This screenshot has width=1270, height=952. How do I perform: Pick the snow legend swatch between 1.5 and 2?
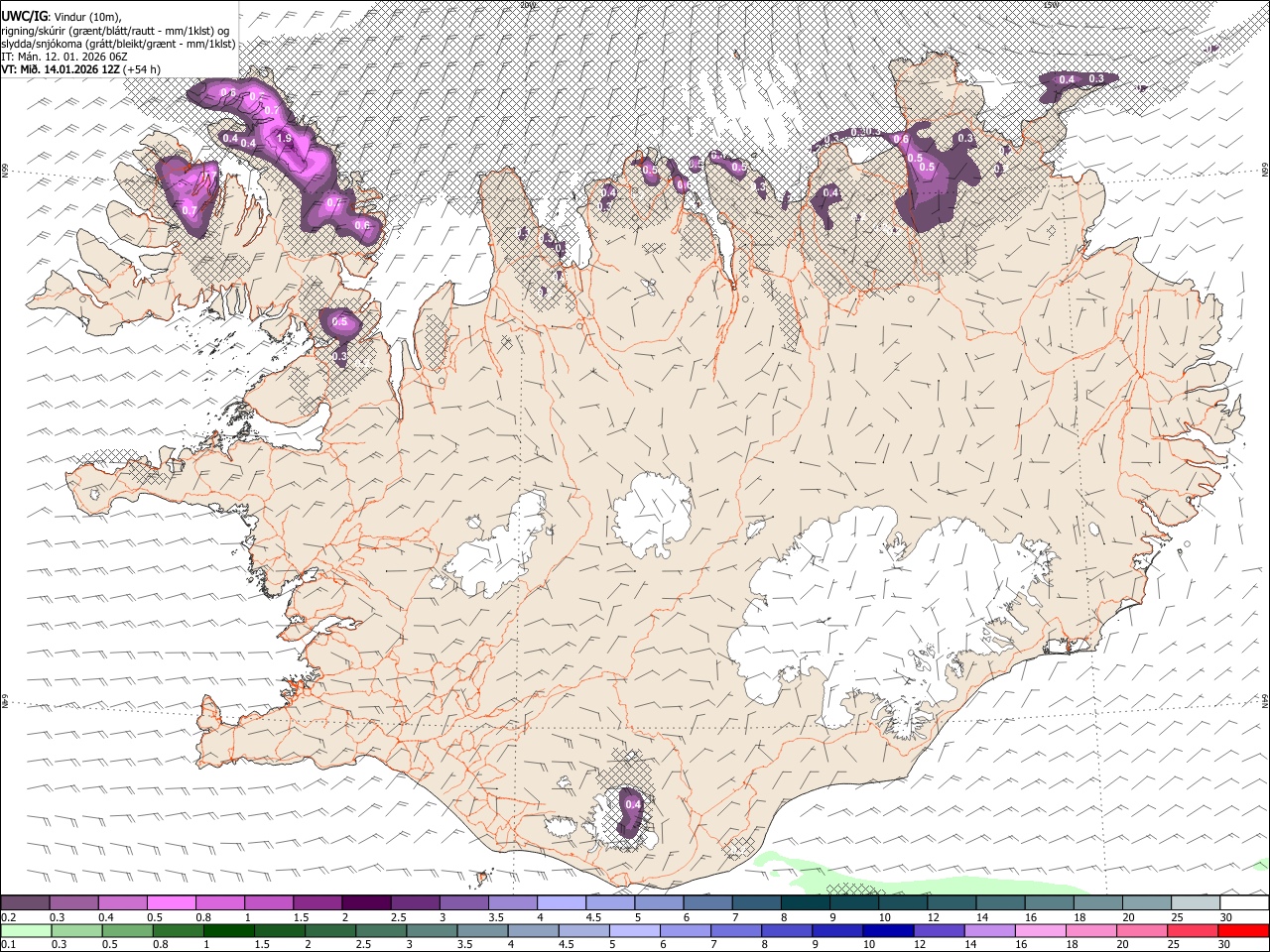tap(317, 902)
